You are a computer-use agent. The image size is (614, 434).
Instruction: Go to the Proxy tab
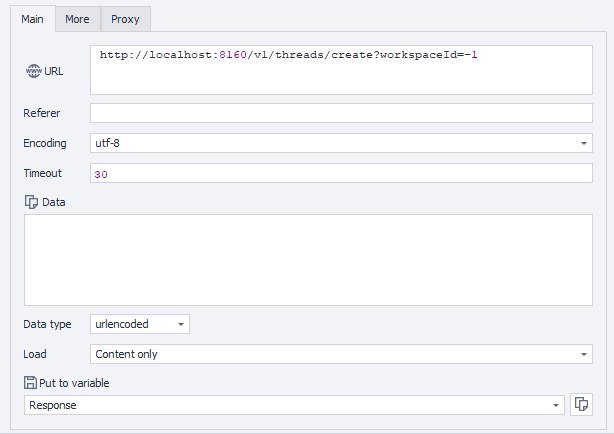point(125,19)
